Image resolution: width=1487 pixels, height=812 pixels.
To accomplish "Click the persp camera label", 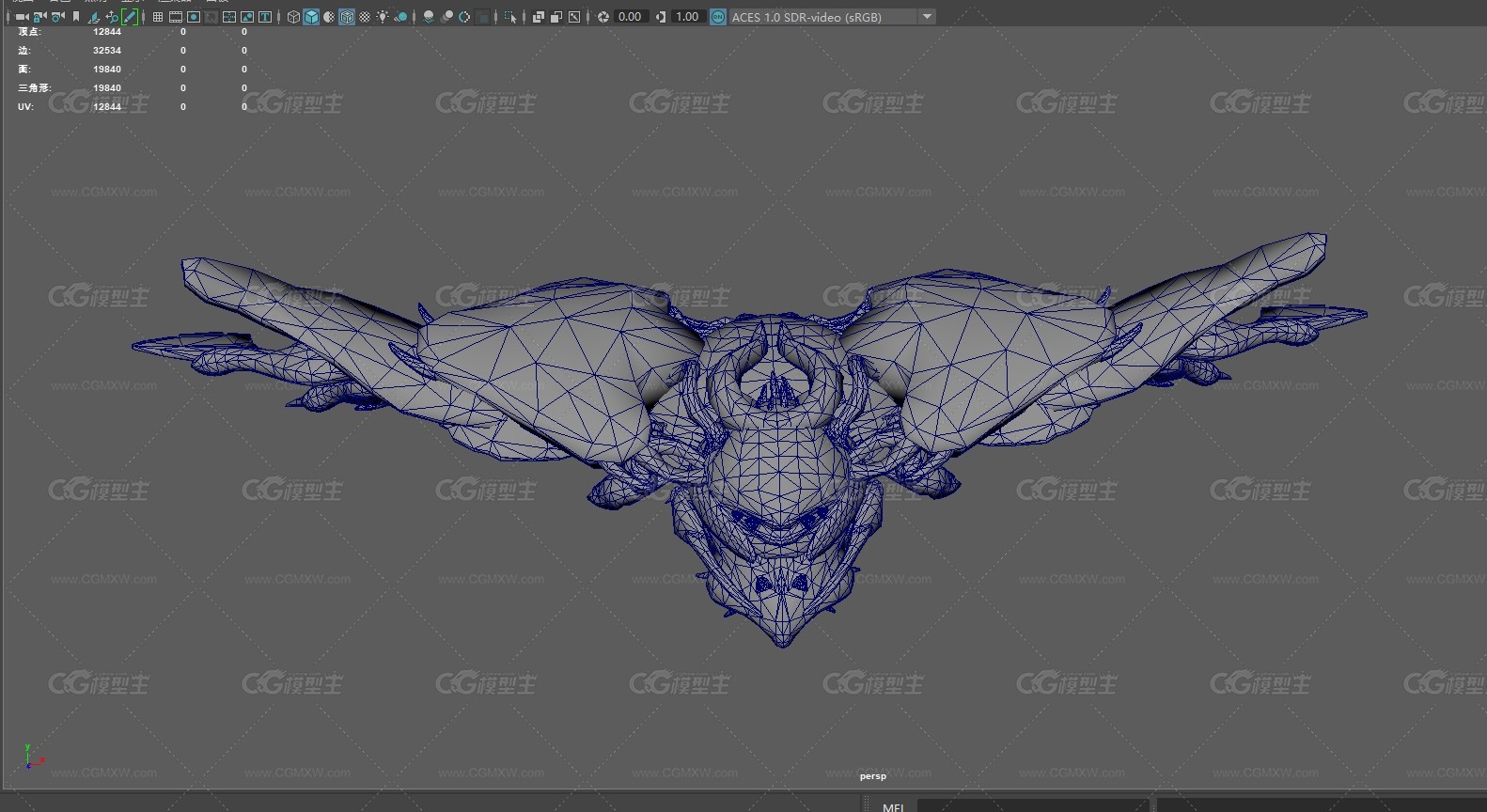I will click(x=873, y=776).
